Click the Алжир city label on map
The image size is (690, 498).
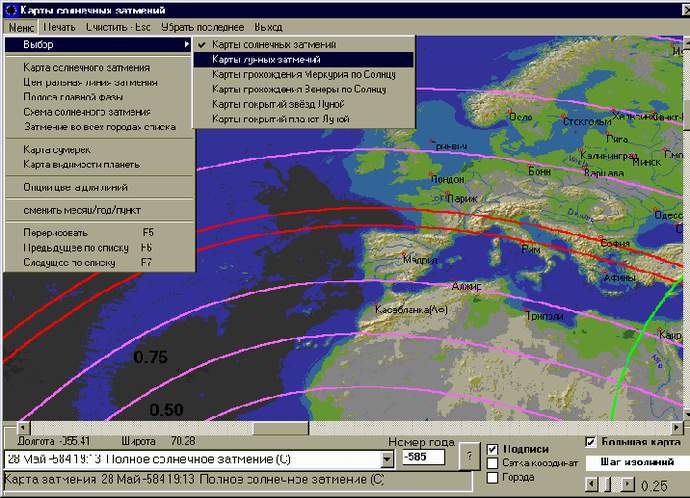467,287
